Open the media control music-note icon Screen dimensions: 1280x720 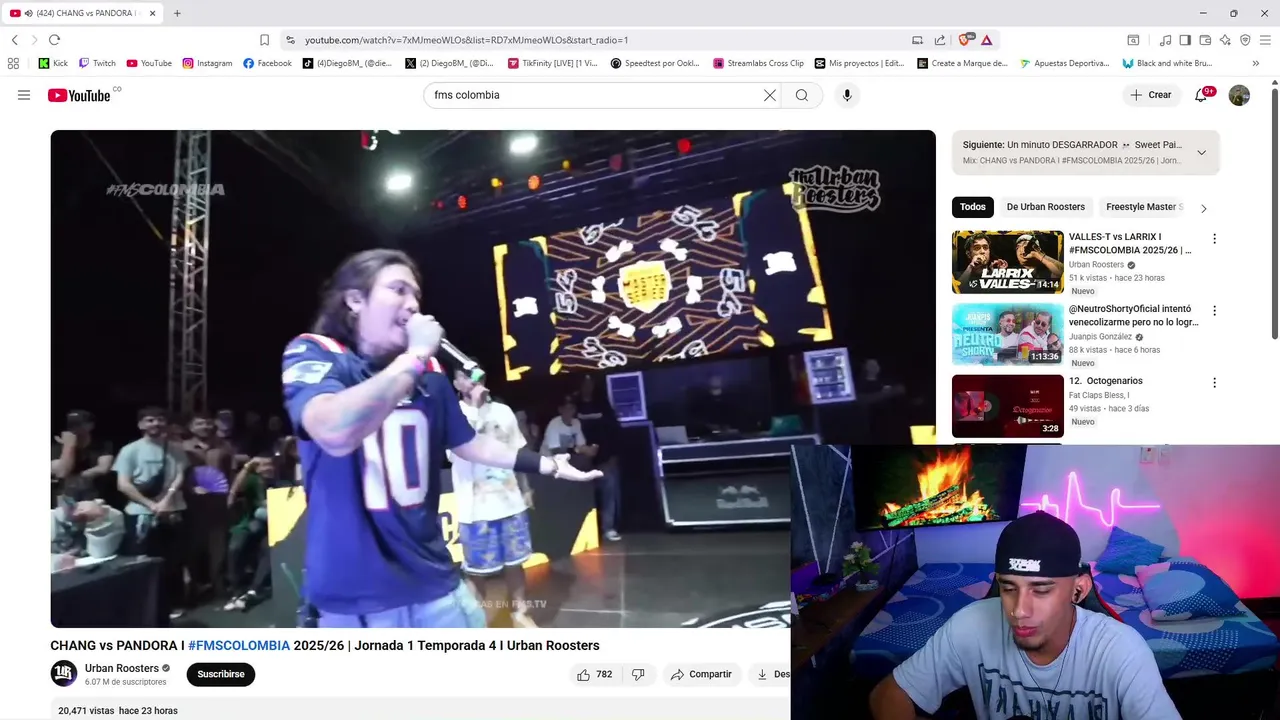[1165, 40]
